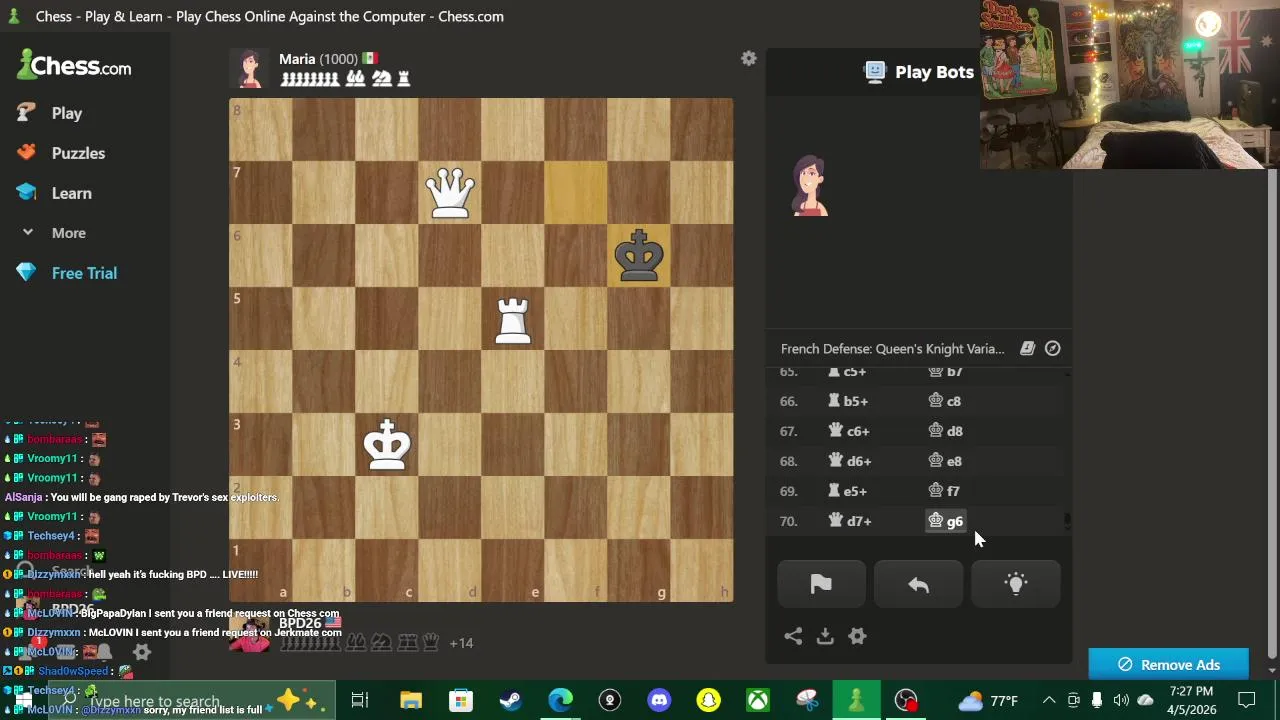Jump to move 67 Kd8
Screen dimensions: 1280x720
pyautogui.click(x=945, y=431)
